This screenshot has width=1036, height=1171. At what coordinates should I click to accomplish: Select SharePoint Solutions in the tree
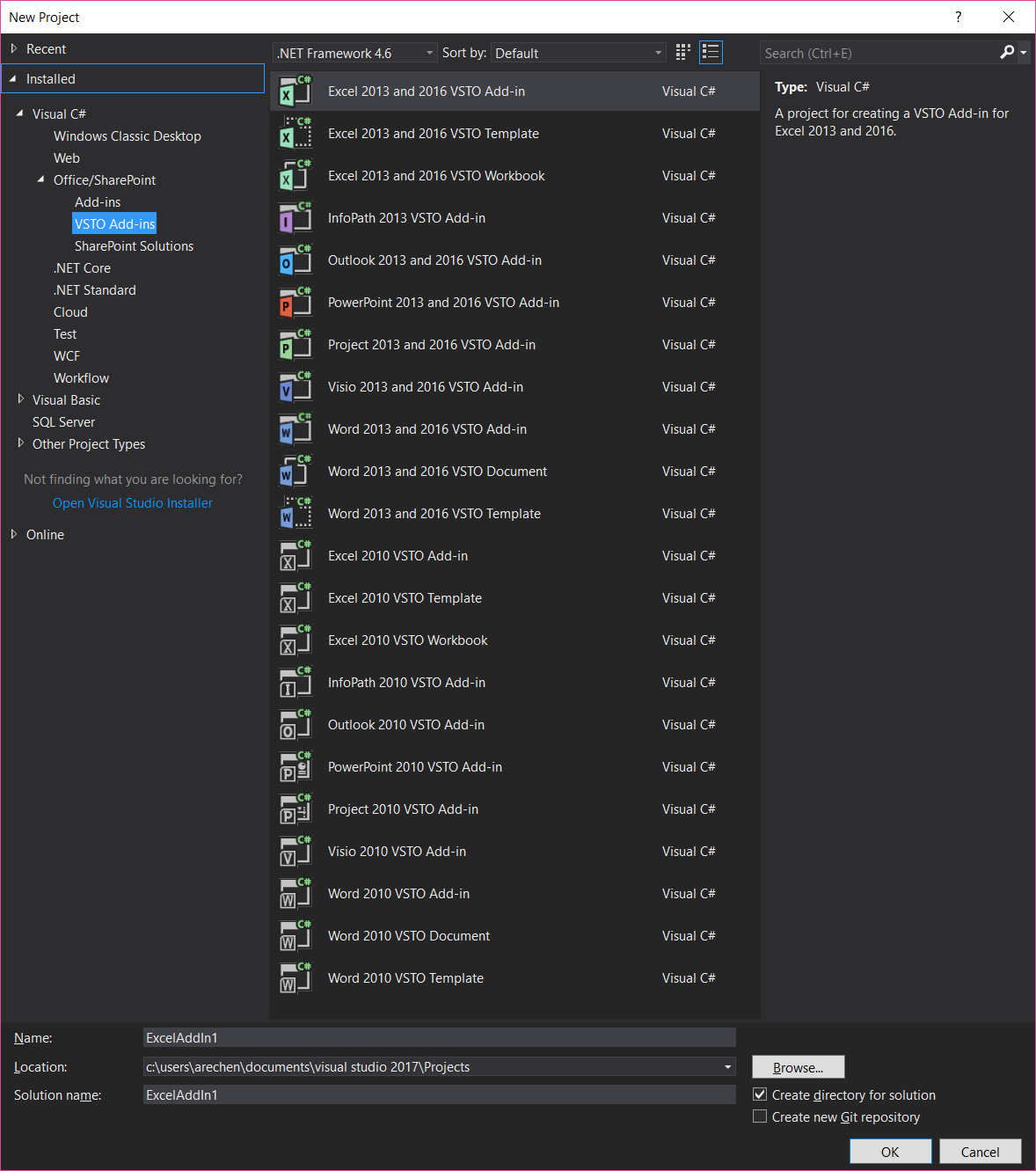pyautogui.click(x=134, y=246)
